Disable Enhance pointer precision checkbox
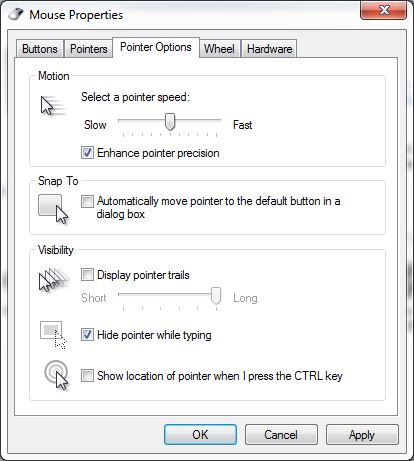Screen dimensions: 414x461 click(x=87, y=153)
